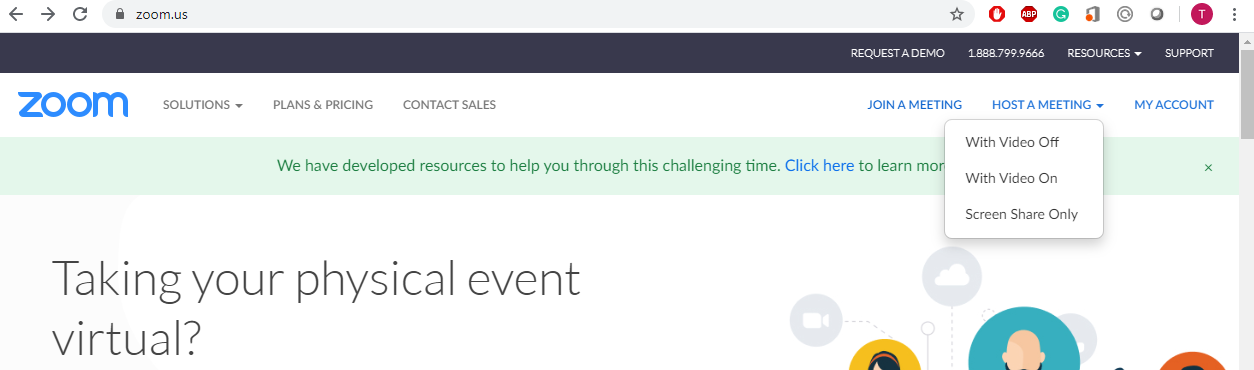Open Chrome three-dot menu

click(1237, 14)
